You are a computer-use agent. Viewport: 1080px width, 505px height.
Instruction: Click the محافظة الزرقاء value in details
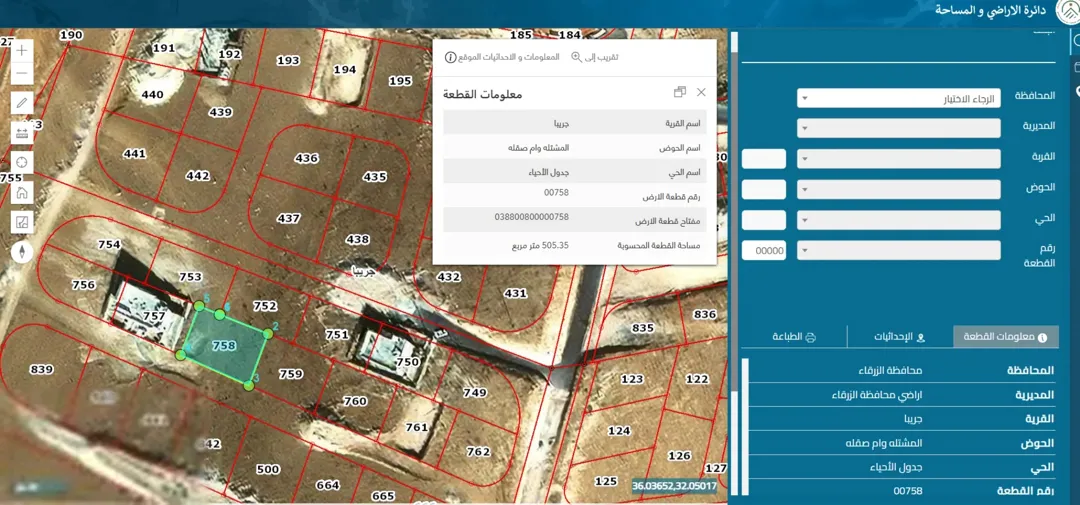890,371
